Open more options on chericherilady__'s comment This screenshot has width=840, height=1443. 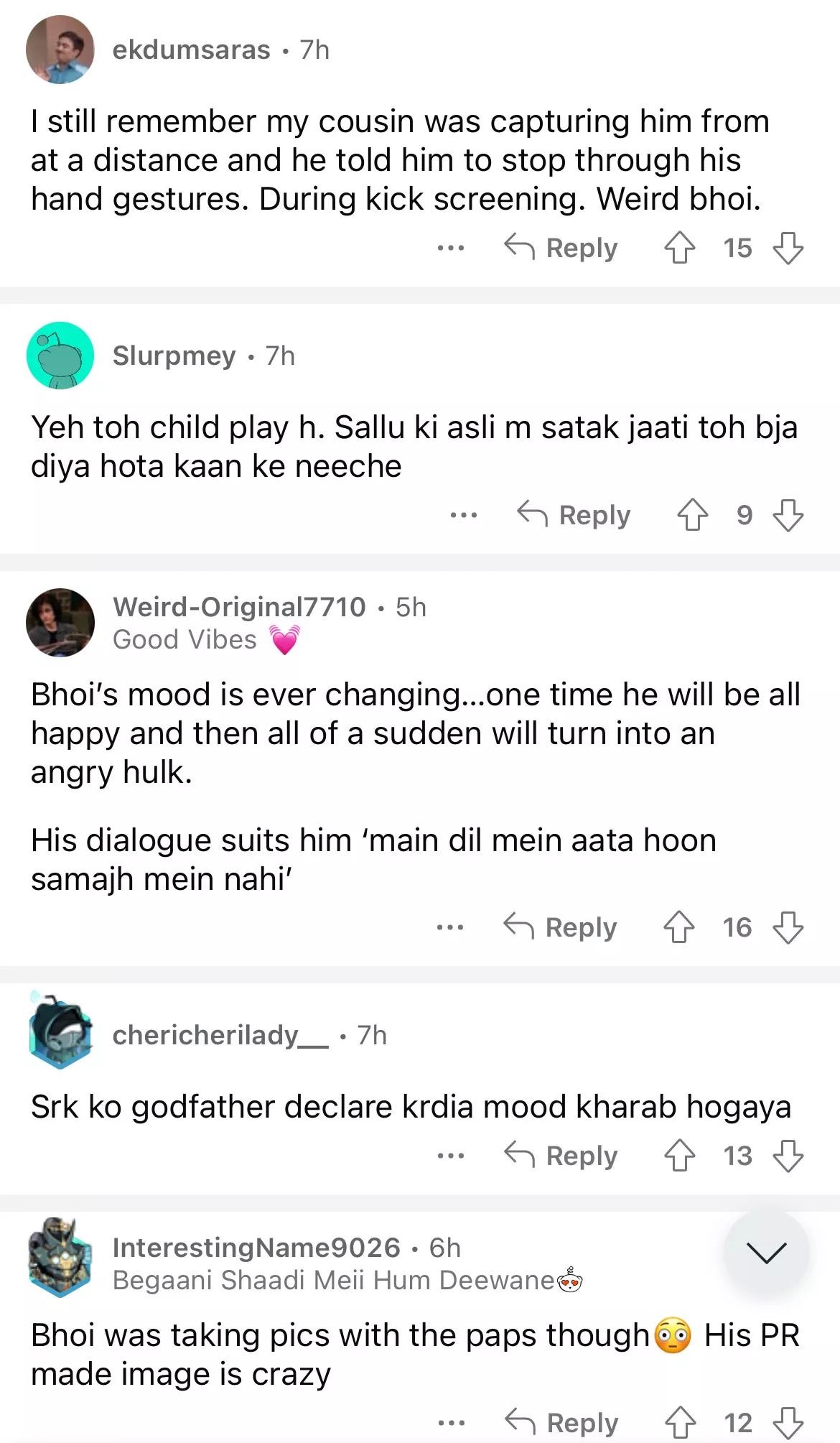pyautogui.click(x=451, y=1156)
